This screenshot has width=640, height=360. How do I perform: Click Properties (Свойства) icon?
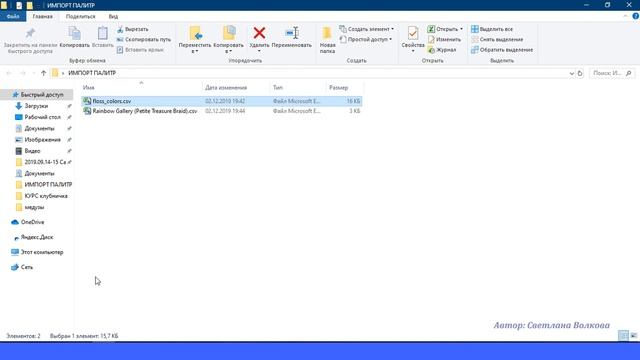pos(413,33)
